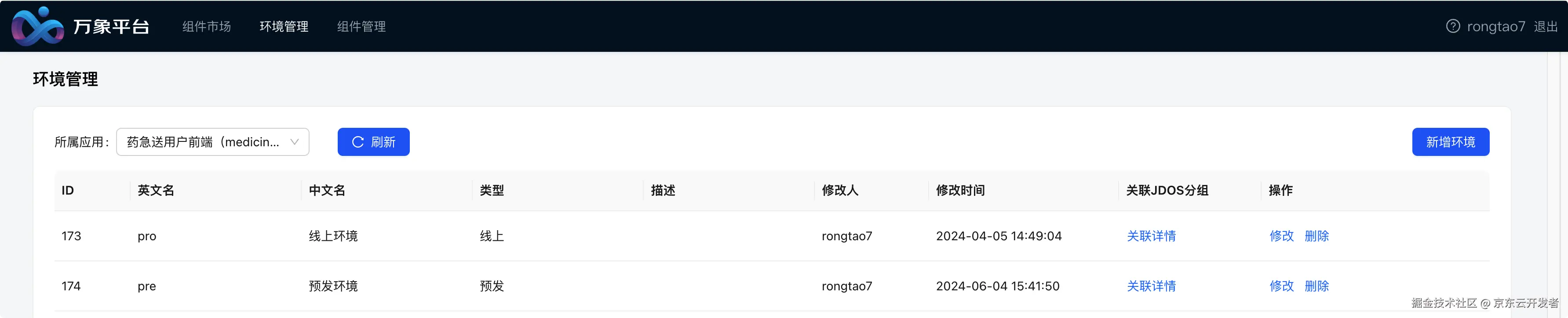Click the 万象平台 infinity logo icon
Image resolution: width=1568 pixels, height=318 pixels.
[x=37, y=27]
